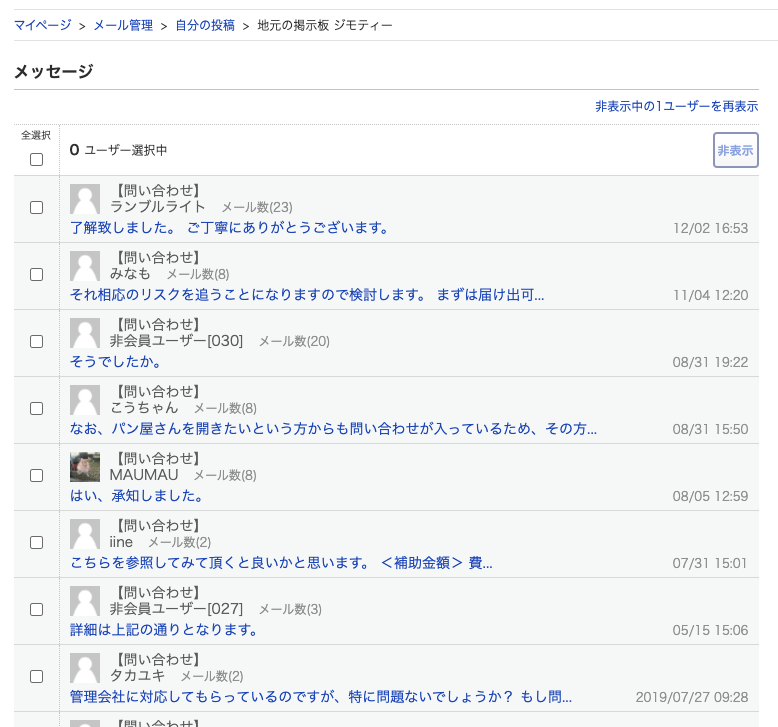Open message 了解致しました。ご丁寧にありがとうございます。
Viewport: 778px width, 727px height.
pos(229,228)
